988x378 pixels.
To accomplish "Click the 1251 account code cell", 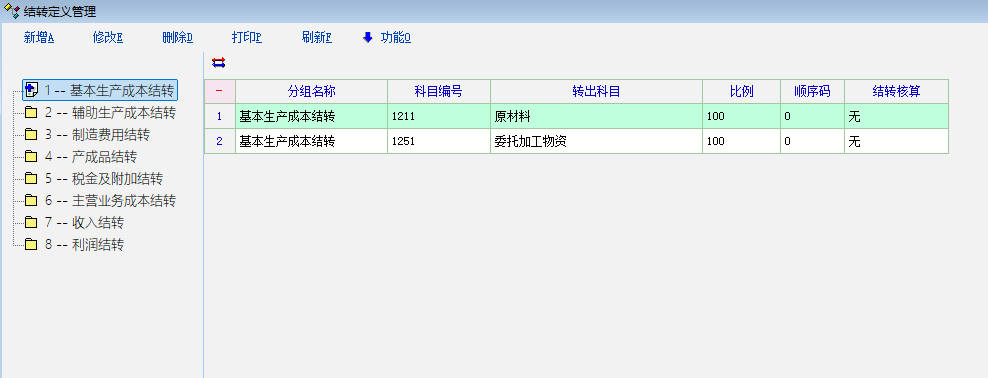I will [439, 141].
